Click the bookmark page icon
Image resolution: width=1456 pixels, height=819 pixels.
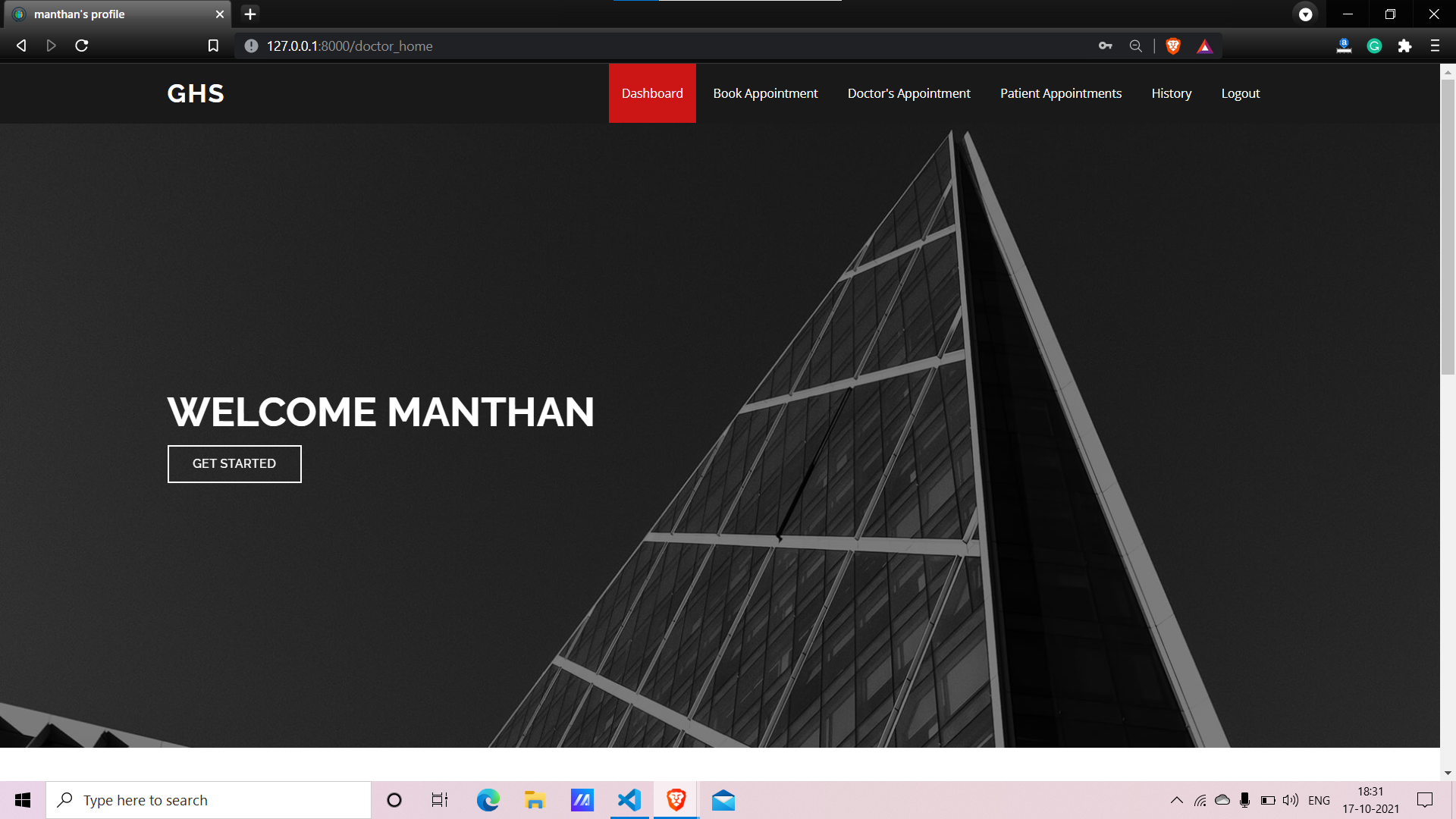[213, 45]
